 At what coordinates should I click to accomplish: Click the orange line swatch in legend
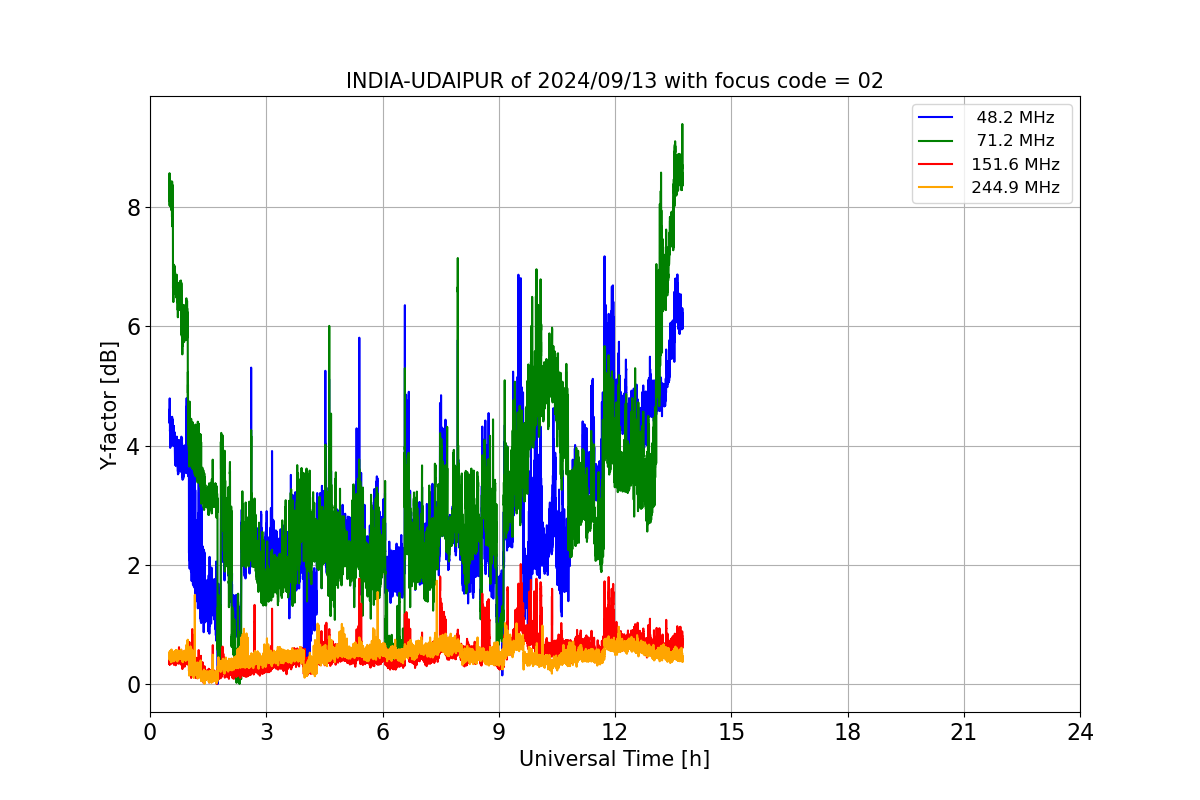click(x=936, y=187)
